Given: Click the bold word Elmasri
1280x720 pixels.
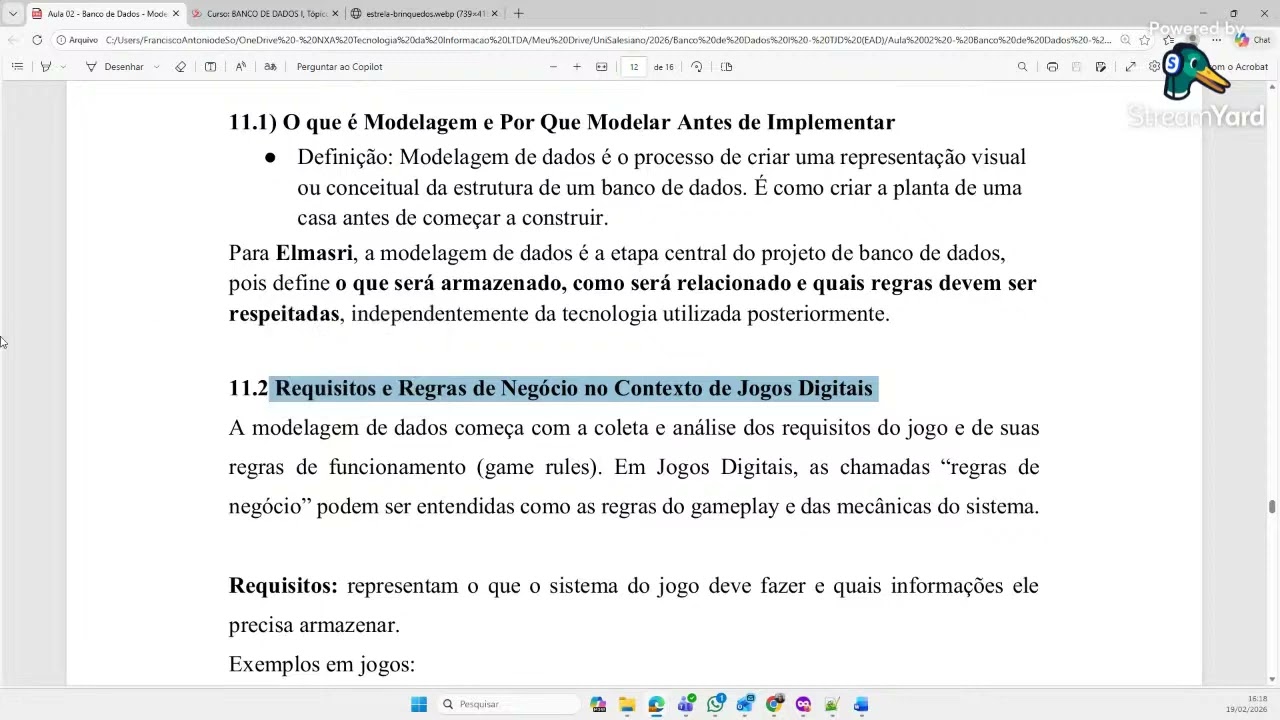Looking at the screenshot, I should coord(314,253).
